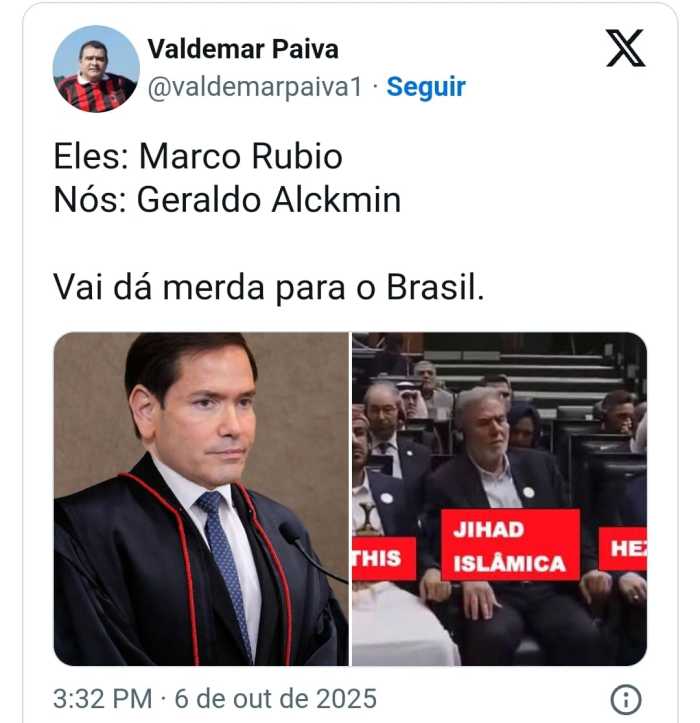Visit the @valdemarpaiva1 handle
Viewport: 700px width, 723px height.
(255, 87)
